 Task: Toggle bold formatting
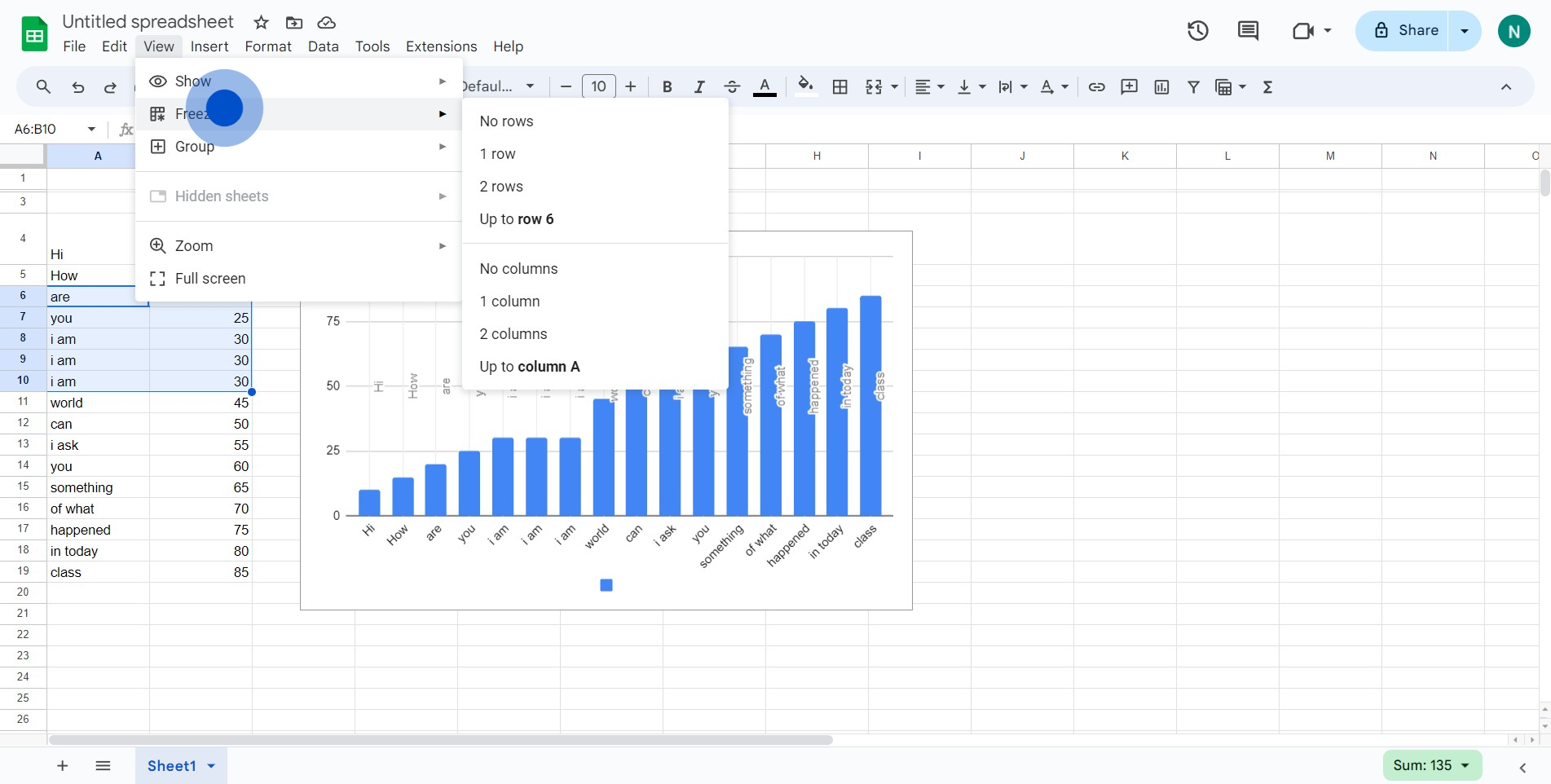pos(667,87)
